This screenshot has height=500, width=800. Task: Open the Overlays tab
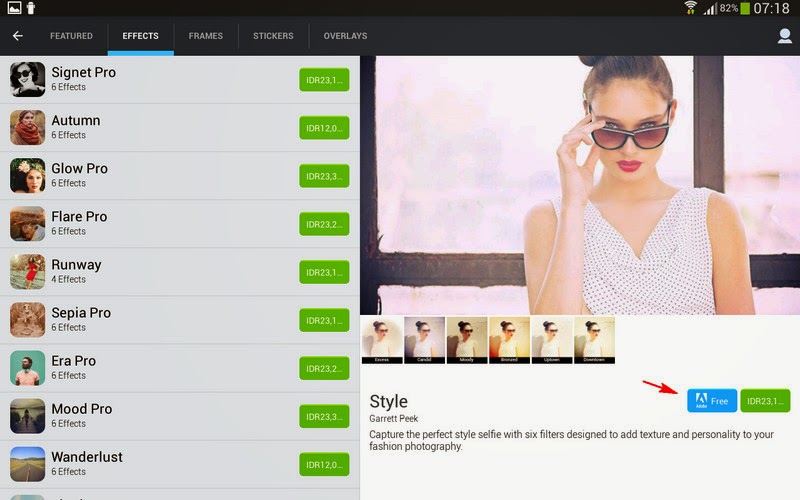tap(345, 36)
